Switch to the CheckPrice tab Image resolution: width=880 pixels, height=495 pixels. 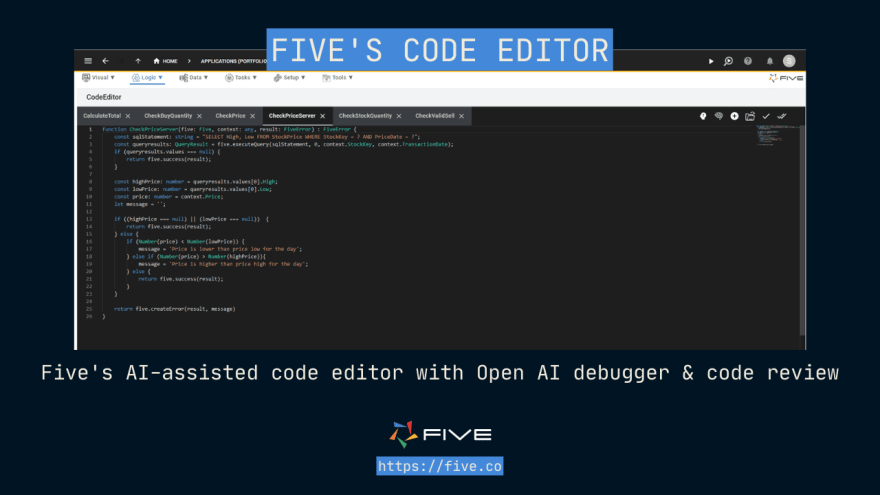point(230,116)
